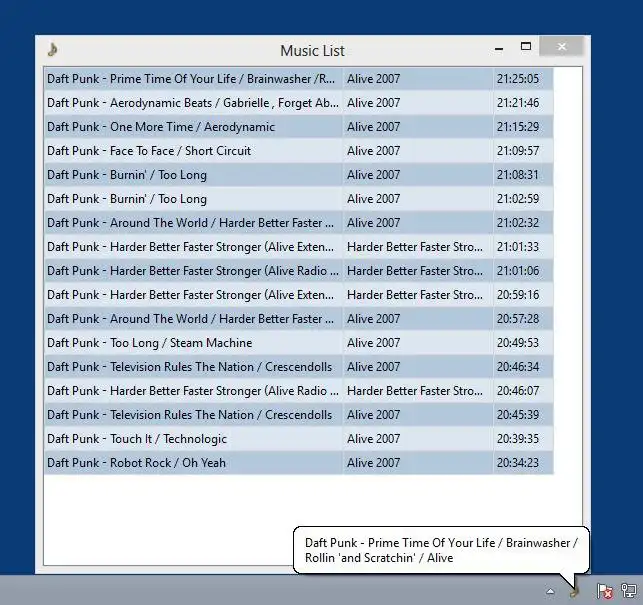Select Around The World title in 21:02:32 row
Screen dimensions: 643x605
190,223
